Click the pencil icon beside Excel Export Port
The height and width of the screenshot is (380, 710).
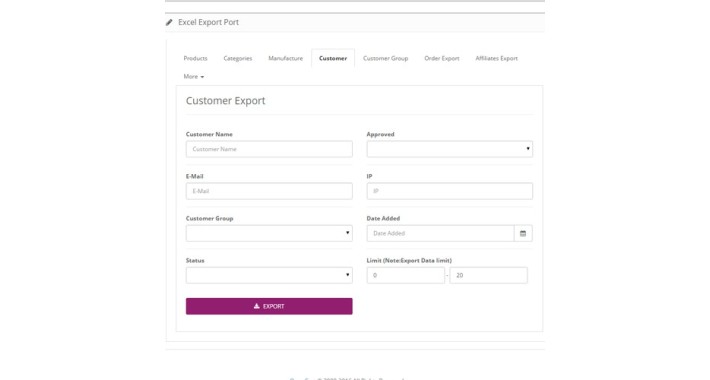(169, 22)
